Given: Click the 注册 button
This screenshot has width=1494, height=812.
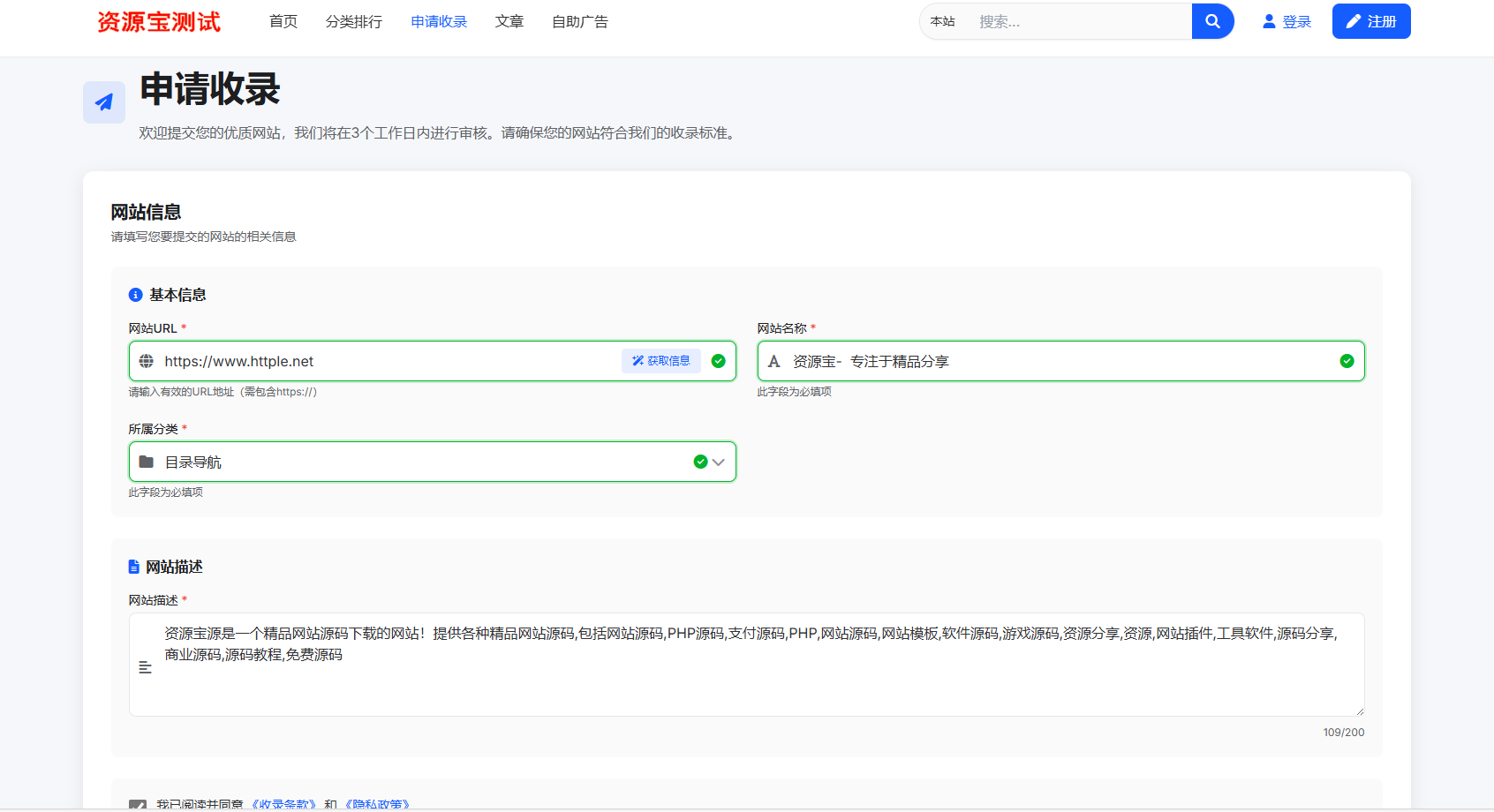Looking at the screenshot, I should click(1371, 21).
